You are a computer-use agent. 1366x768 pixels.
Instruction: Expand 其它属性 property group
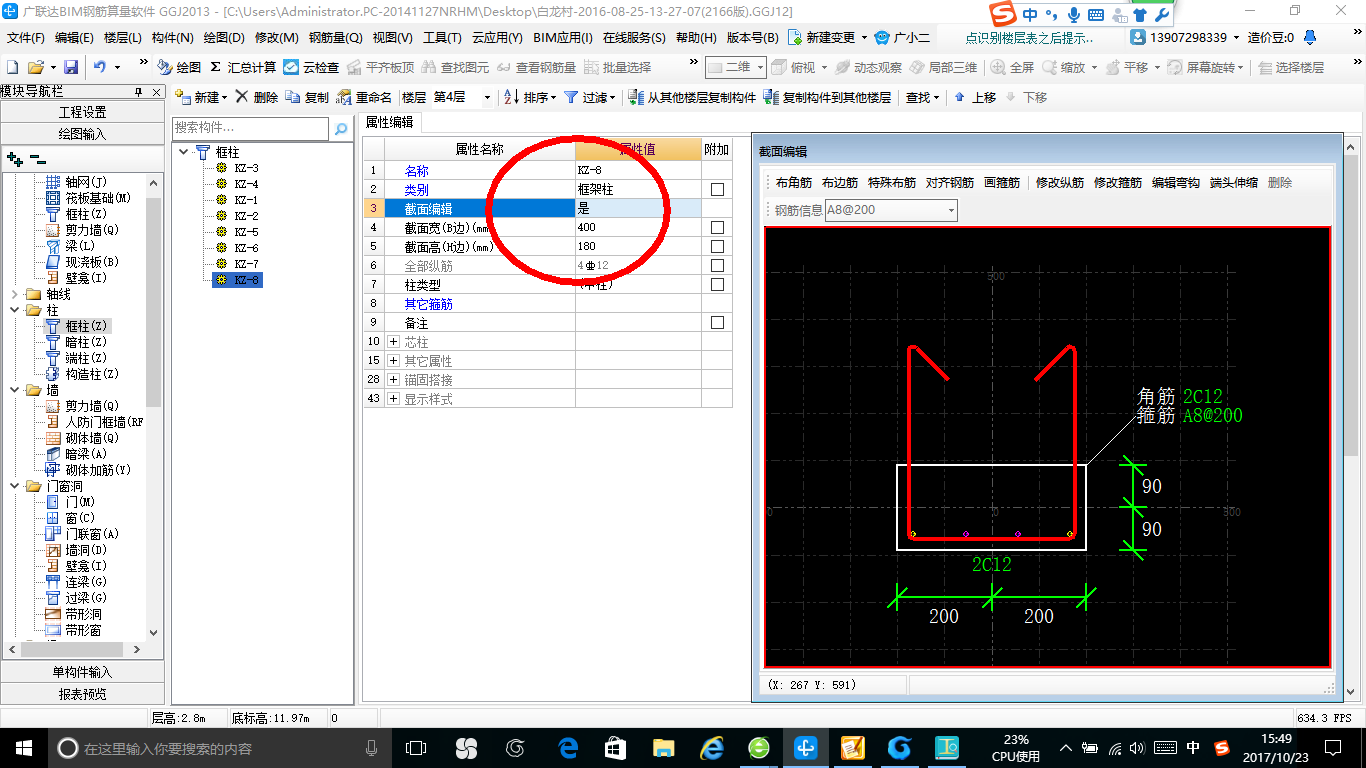click(x=393, y=361)
